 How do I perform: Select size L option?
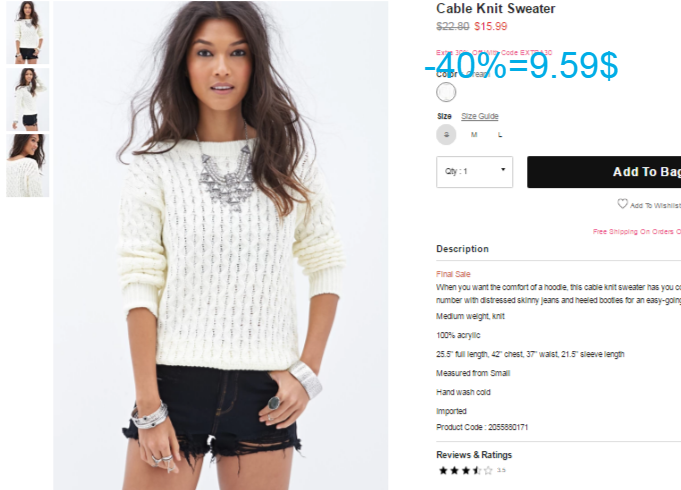click(500, 135)
